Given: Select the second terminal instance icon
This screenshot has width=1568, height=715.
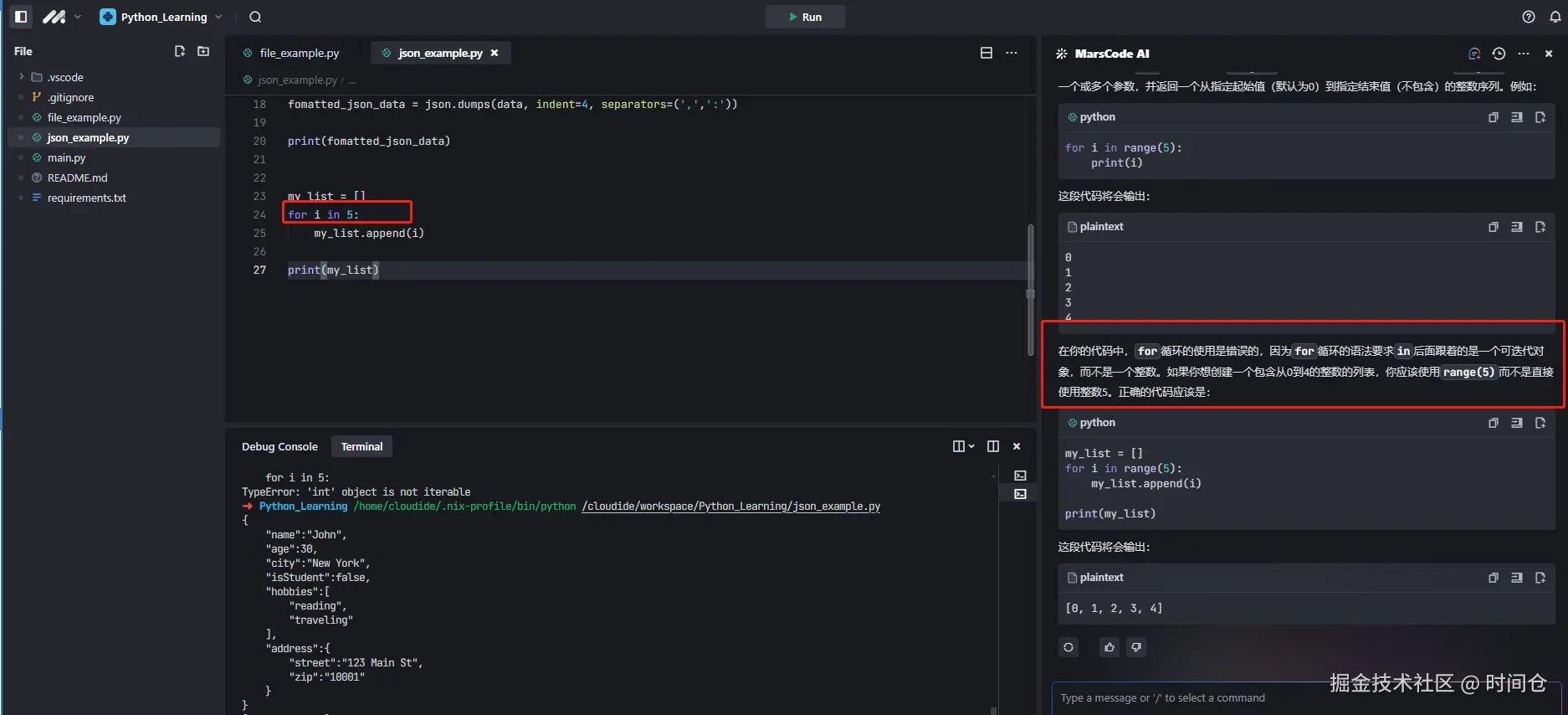Looking at the screenshot, I should pos(1020,494).
